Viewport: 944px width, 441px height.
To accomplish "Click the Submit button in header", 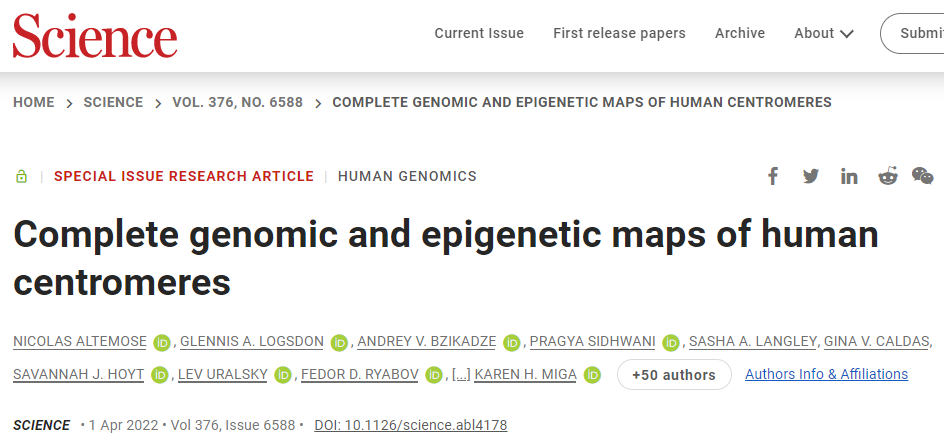I will click(x=913, y=33).
